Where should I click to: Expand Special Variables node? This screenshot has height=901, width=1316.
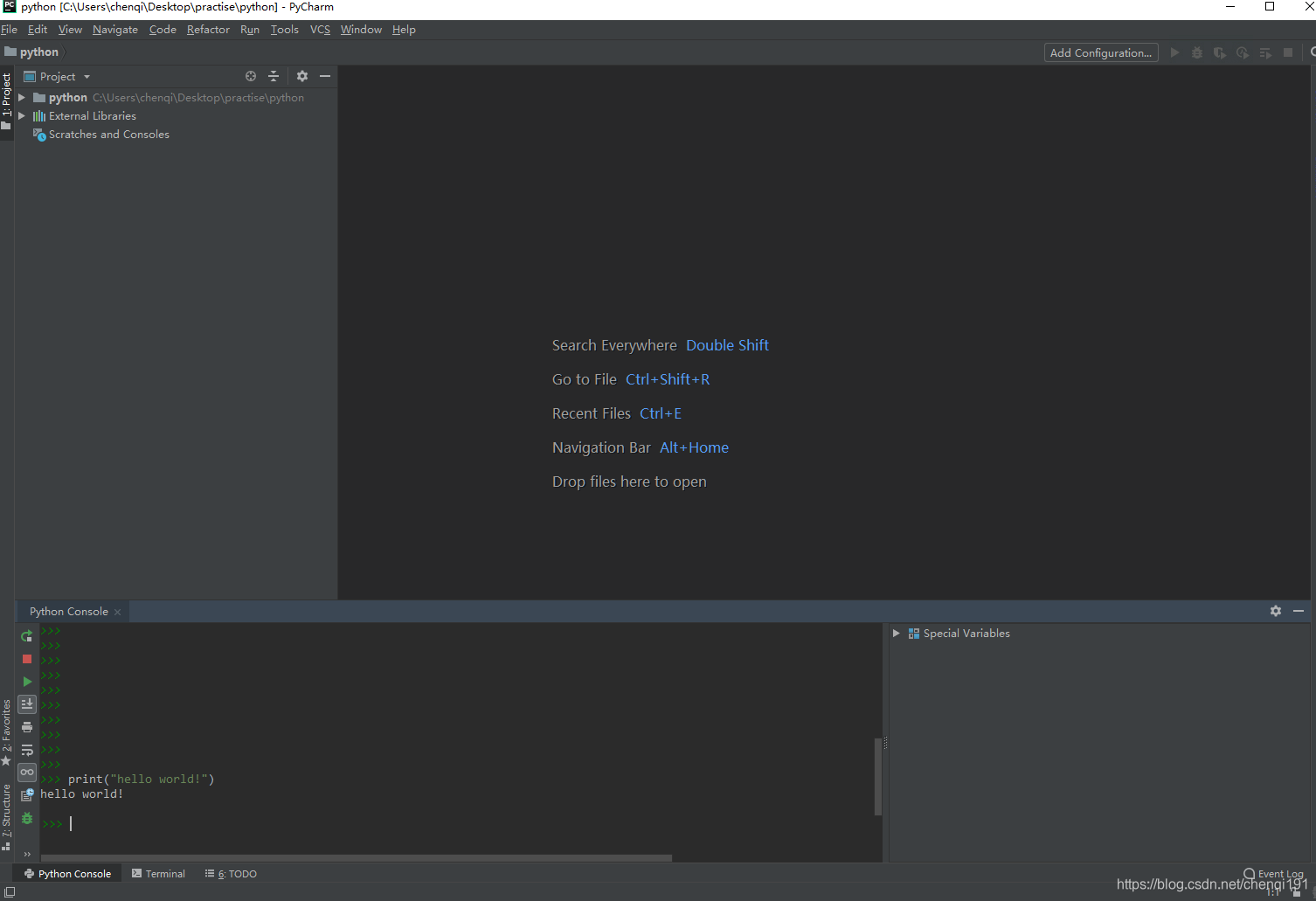point(896,634)
